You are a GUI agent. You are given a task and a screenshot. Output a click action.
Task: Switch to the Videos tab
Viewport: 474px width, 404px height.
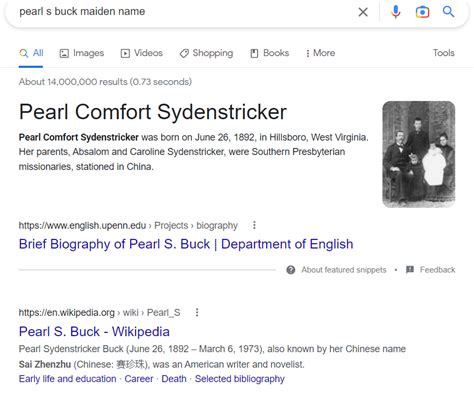tap(142, 53)
